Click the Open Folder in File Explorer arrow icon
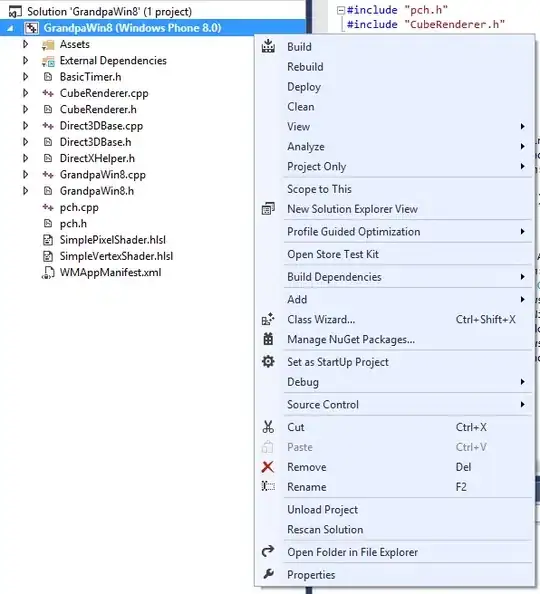 (268, 551)
